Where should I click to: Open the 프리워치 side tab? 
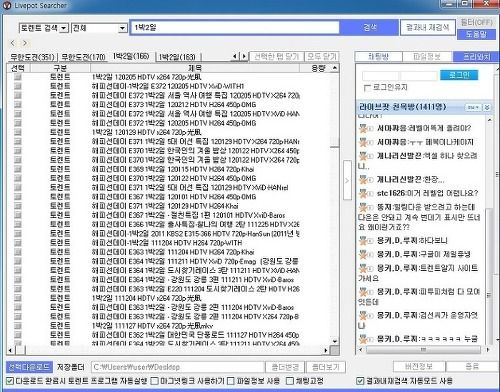pyautogui.click(x=477, y=56)
